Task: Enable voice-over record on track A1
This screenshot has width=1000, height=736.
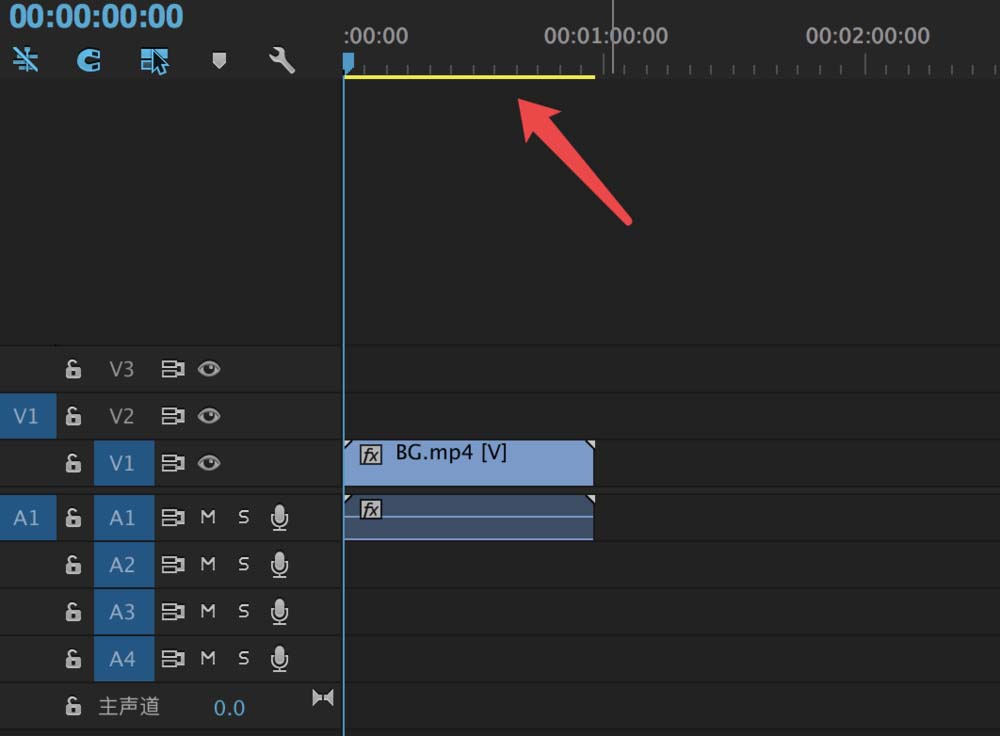Action: (x=280, y=517)
